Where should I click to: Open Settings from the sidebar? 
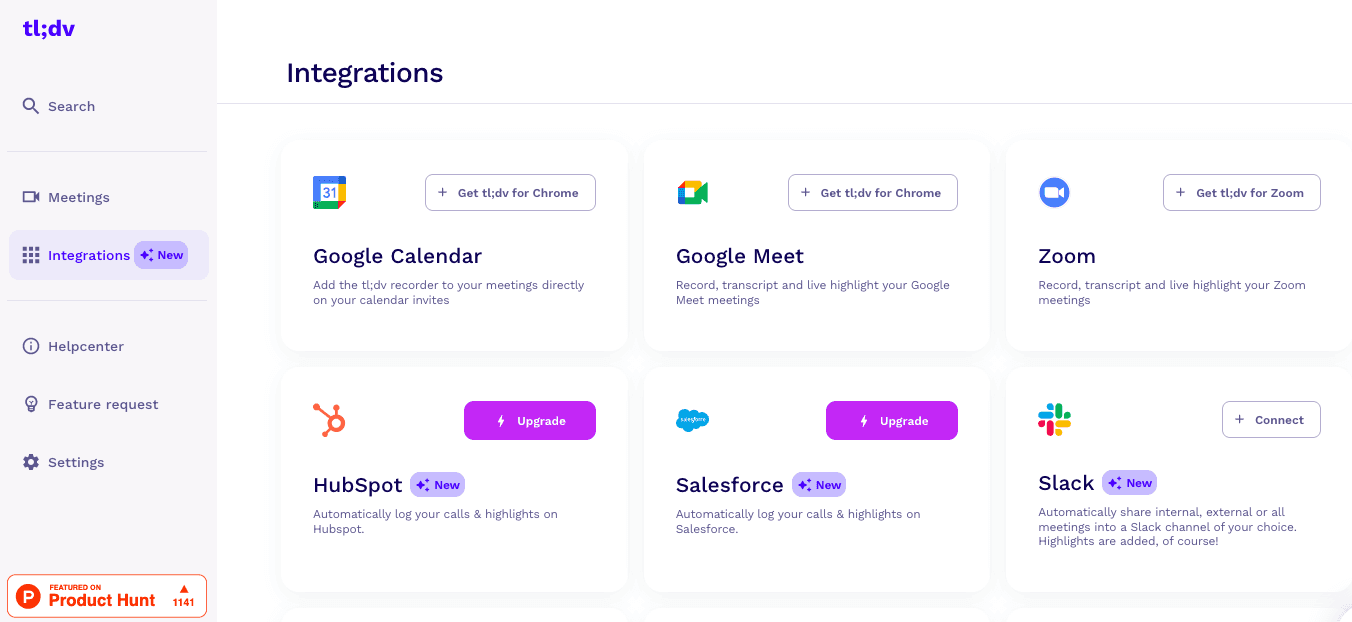pos(75,462)
